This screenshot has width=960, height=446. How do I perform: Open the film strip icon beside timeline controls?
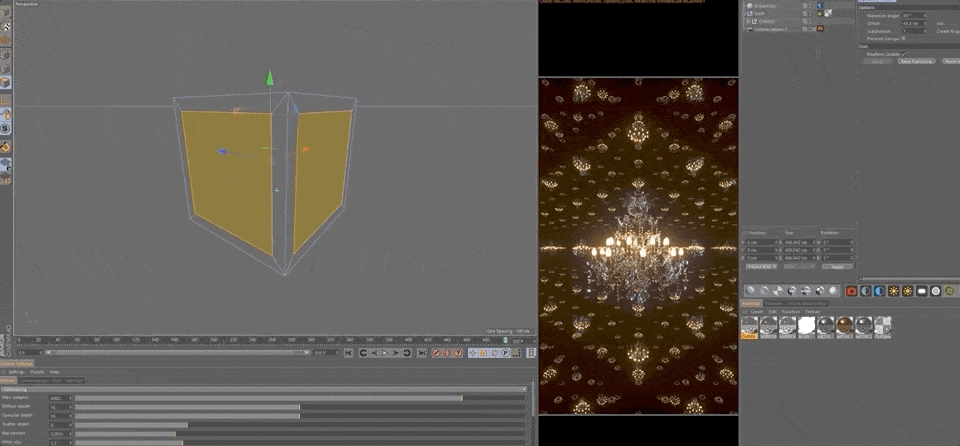pos(531,353)
